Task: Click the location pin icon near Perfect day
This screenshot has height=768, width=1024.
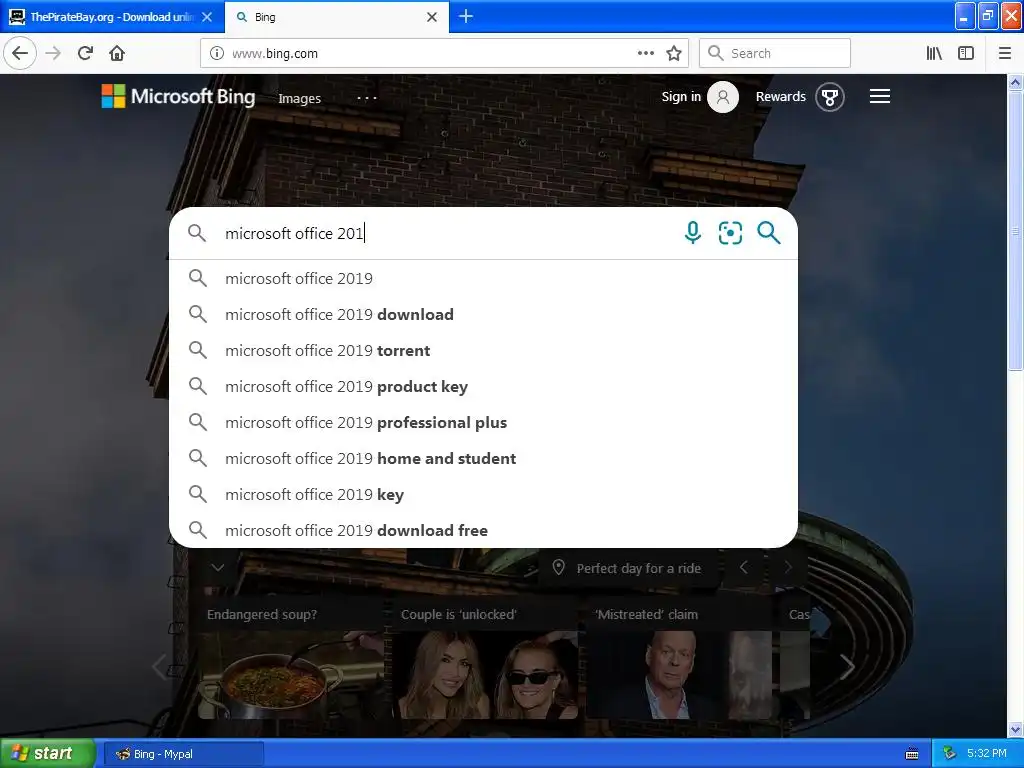Action: pyautogui.click(x=558, y=567)
